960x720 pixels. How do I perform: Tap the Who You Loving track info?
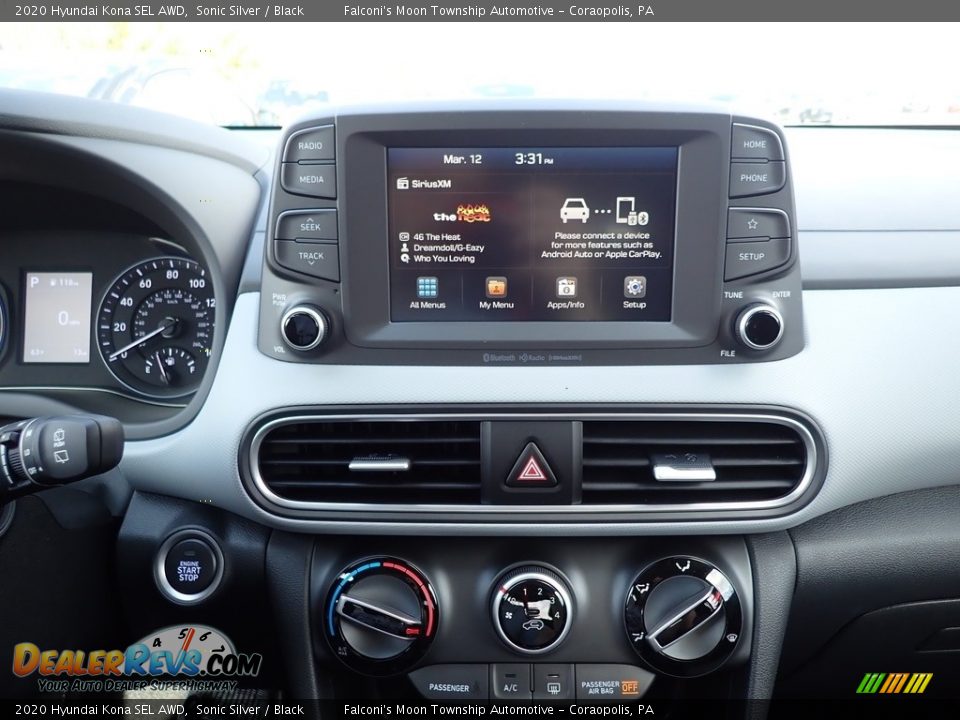440,258
